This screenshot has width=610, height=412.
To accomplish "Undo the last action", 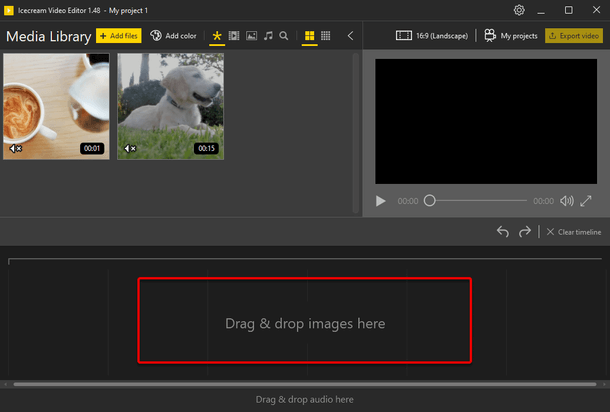I will click(503, 232).
